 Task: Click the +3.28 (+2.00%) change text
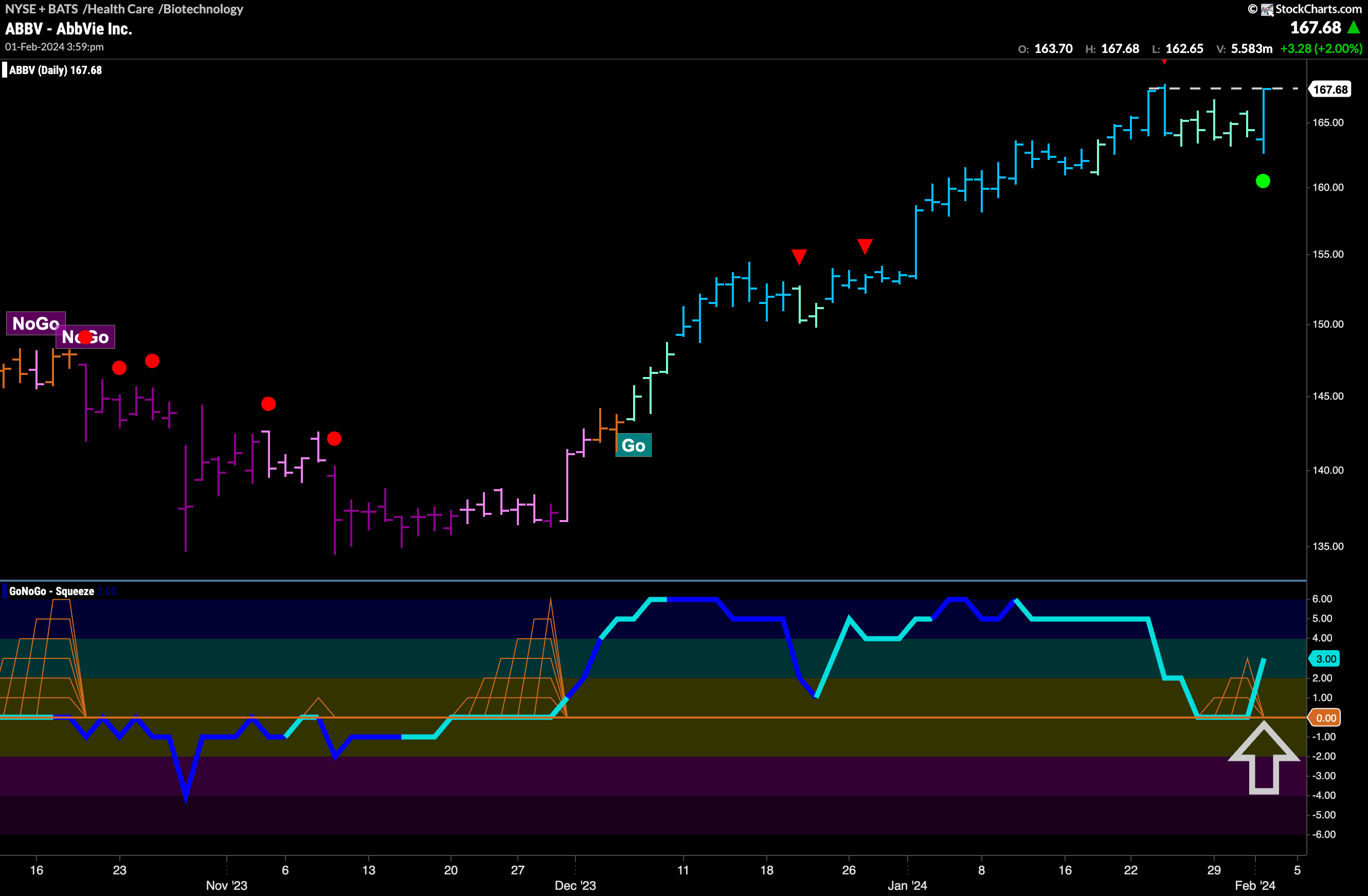coord(1321,49)
